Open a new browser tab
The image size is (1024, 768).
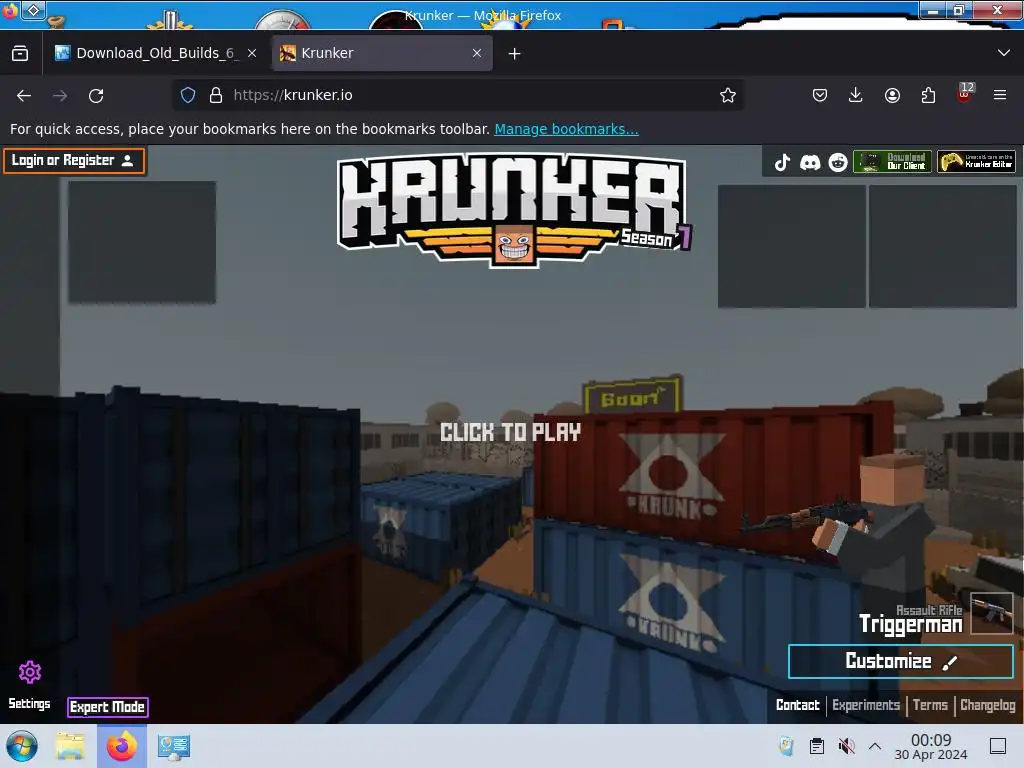[x=515, y=54]
